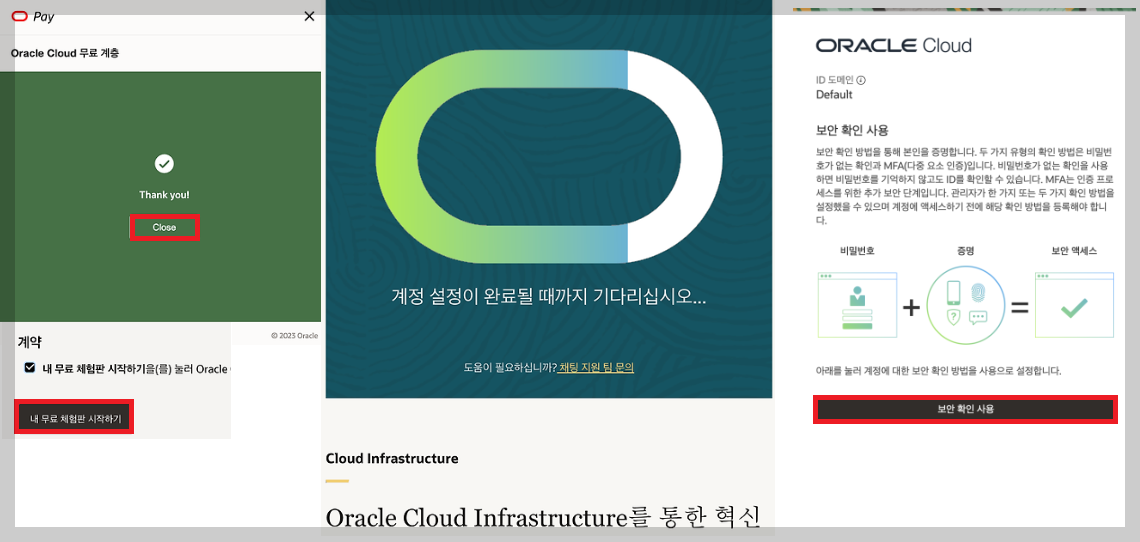Click the 'Default' domain value

834,95
